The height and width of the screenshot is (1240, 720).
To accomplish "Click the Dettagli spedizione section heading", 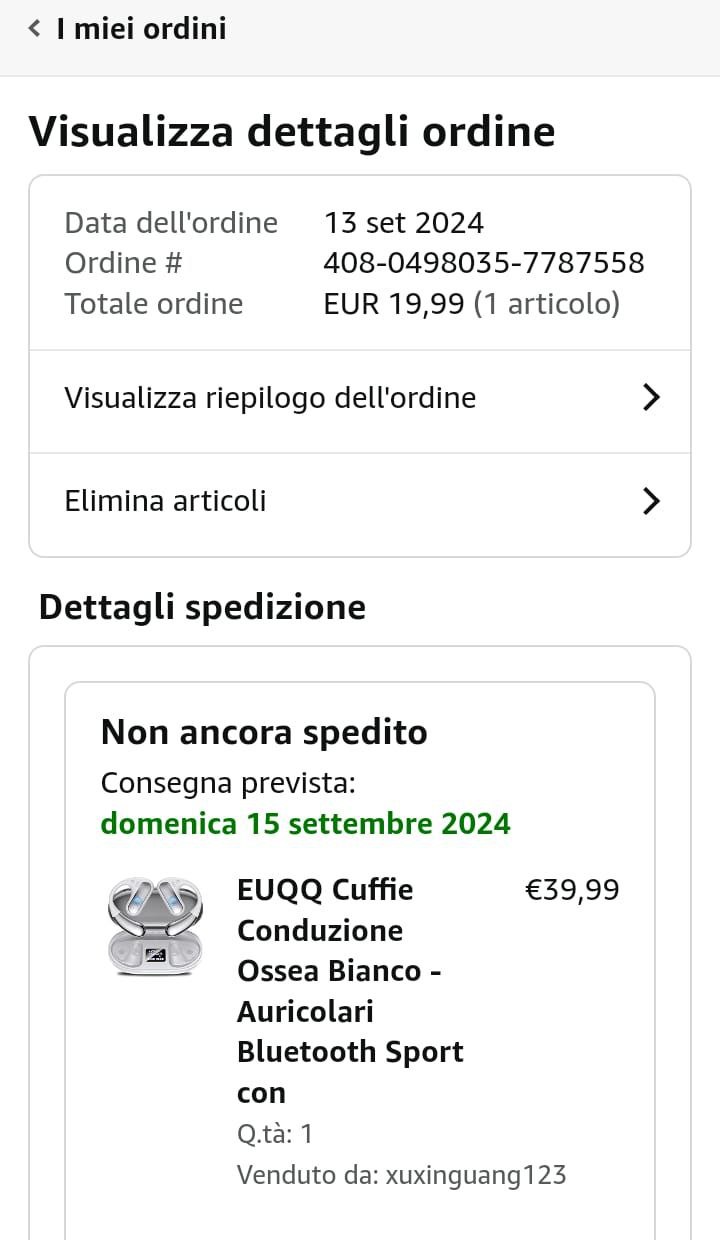I will 202,607.
